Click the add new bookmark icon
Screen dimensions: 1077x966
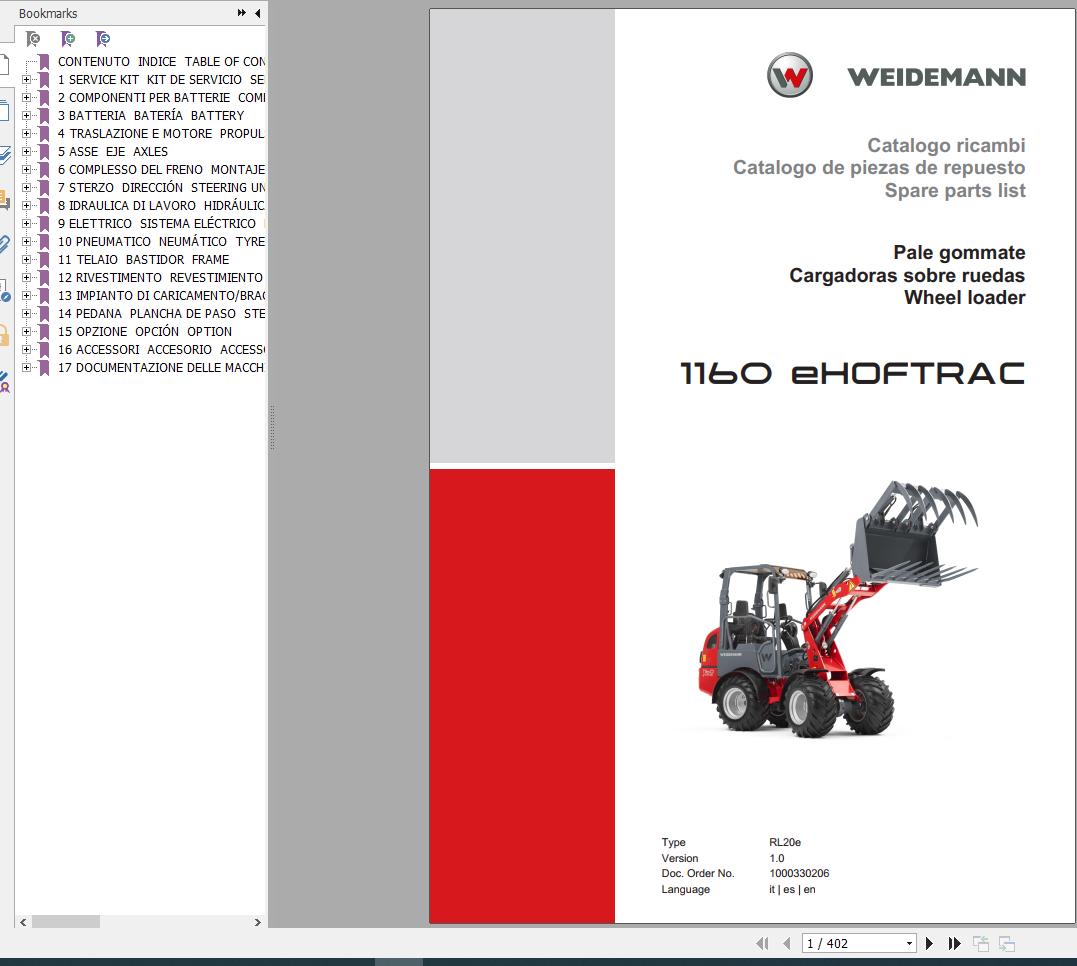pos(68,39)
